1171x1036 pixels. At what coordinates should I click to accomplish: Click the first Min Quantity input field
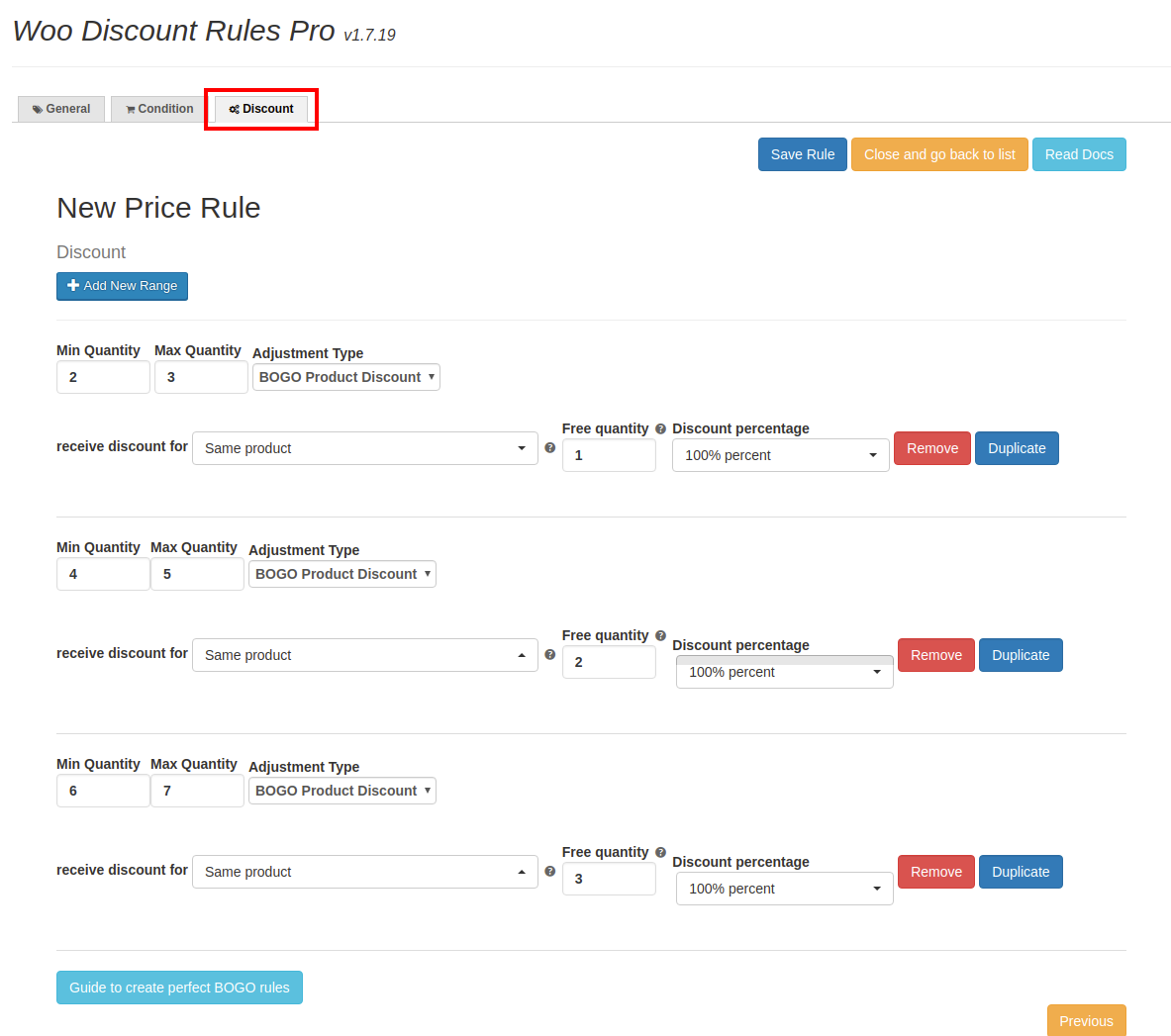103,377
